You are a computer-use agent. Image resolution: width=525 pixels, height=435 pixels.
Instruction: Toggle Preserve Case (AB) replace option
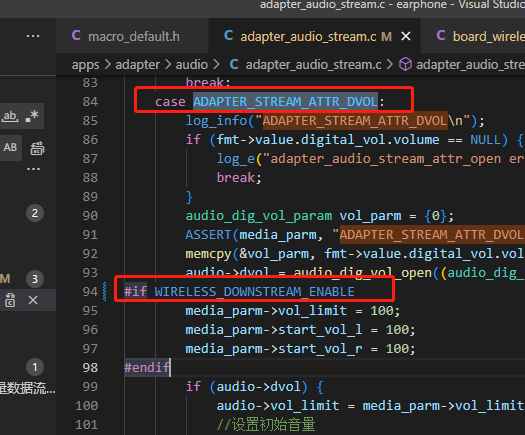[10, 147]
